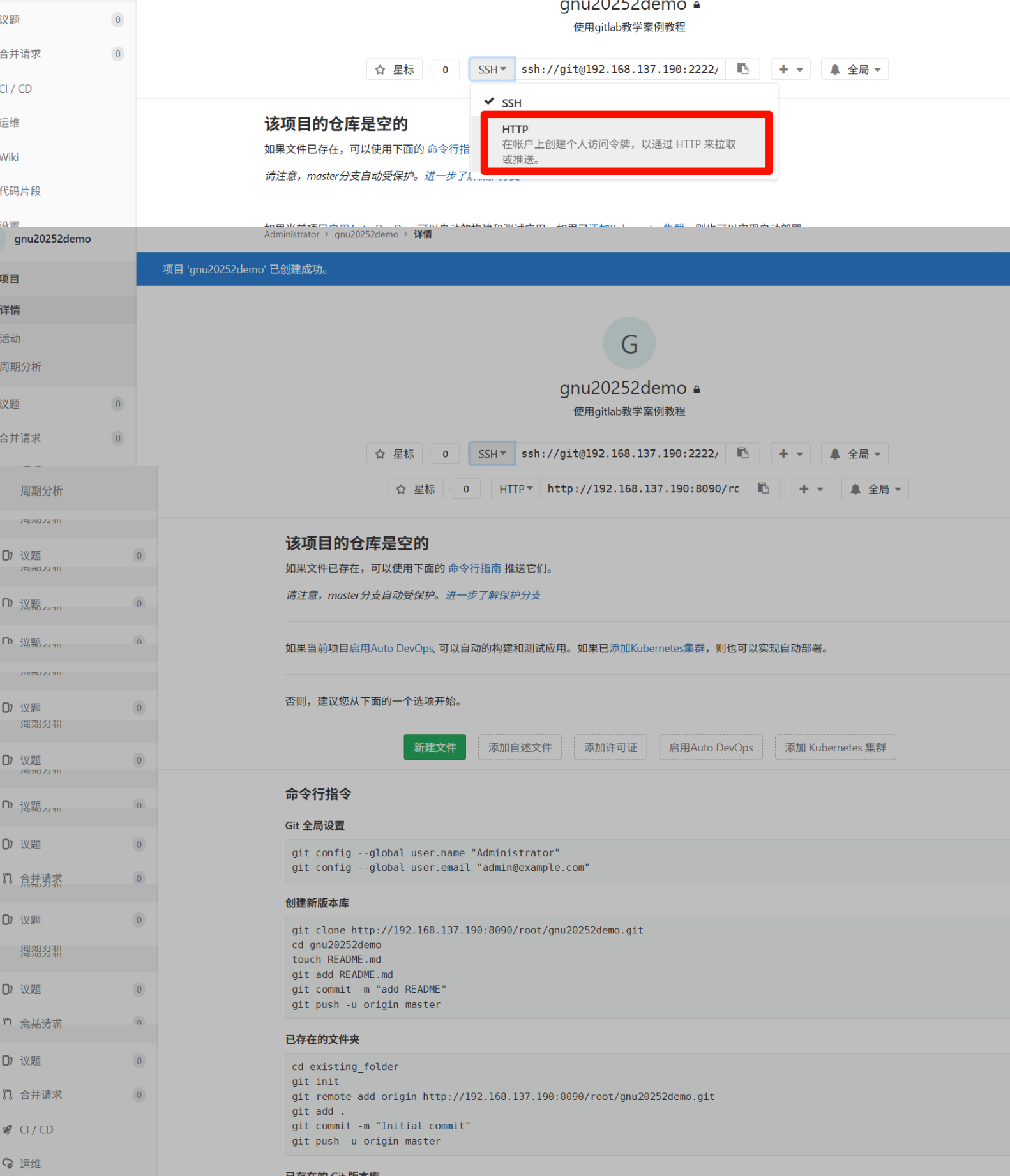Click the git remote add origin line
This screenshot has height=1176, width=1010.
click(x=503, y=1097)
